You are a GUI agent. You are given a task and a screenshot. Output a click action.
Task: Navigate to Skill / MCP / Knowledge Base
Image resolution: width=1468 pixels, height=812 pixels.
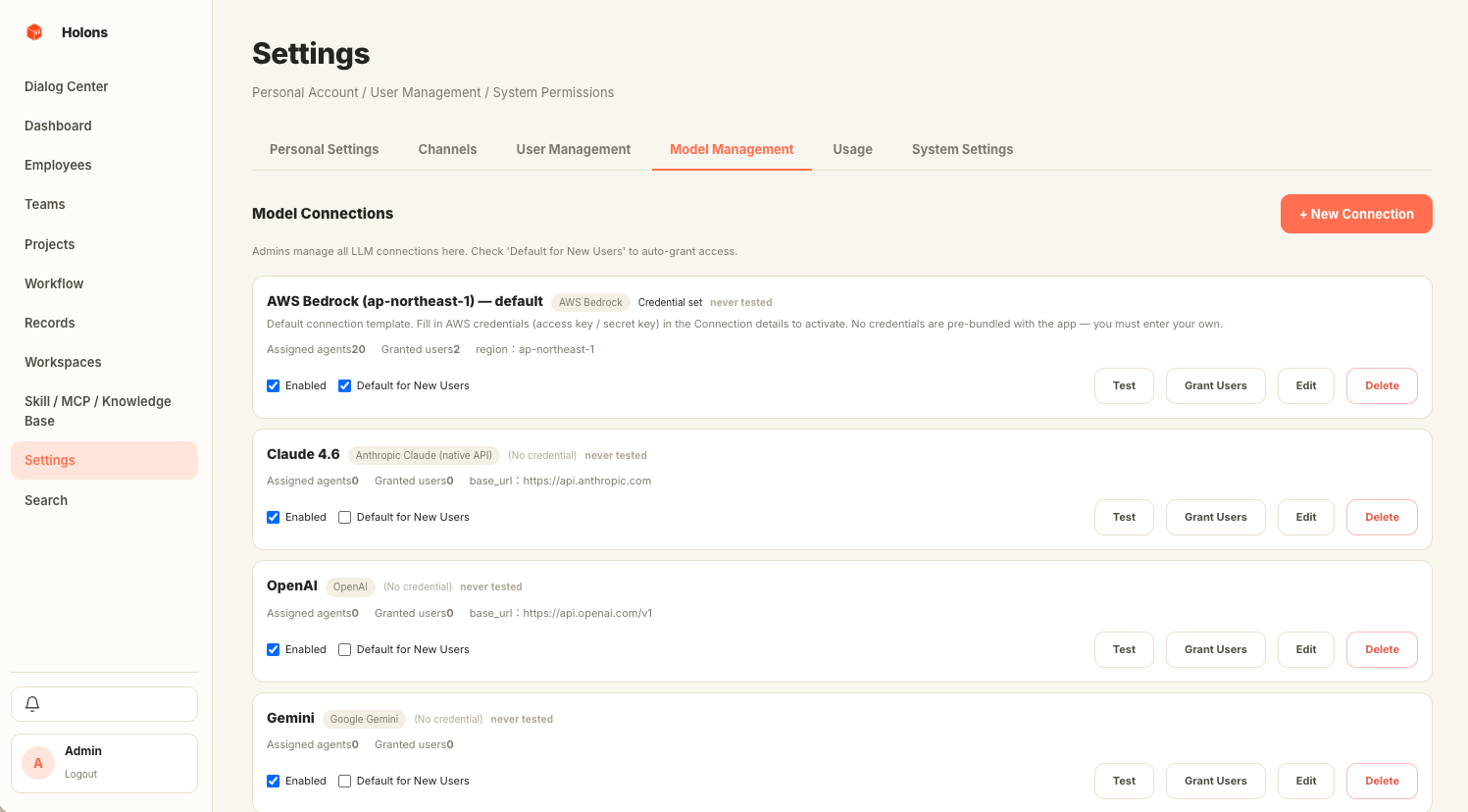[x=98, y=411]
